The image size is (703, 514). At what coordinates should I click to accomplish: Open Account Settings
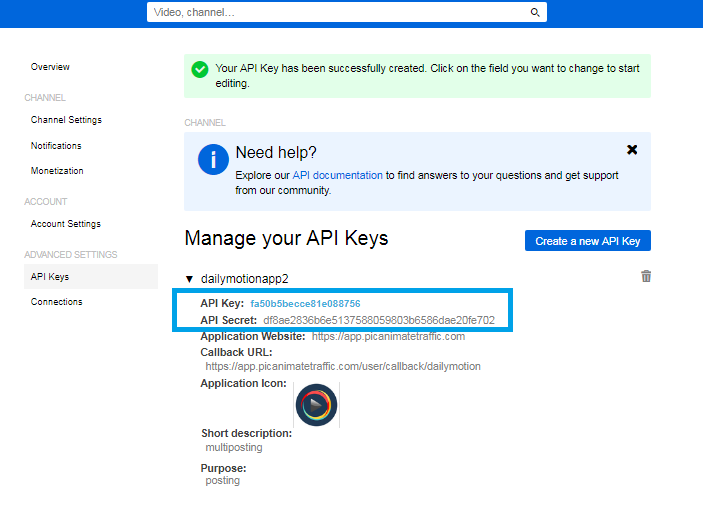pos(65,224)
